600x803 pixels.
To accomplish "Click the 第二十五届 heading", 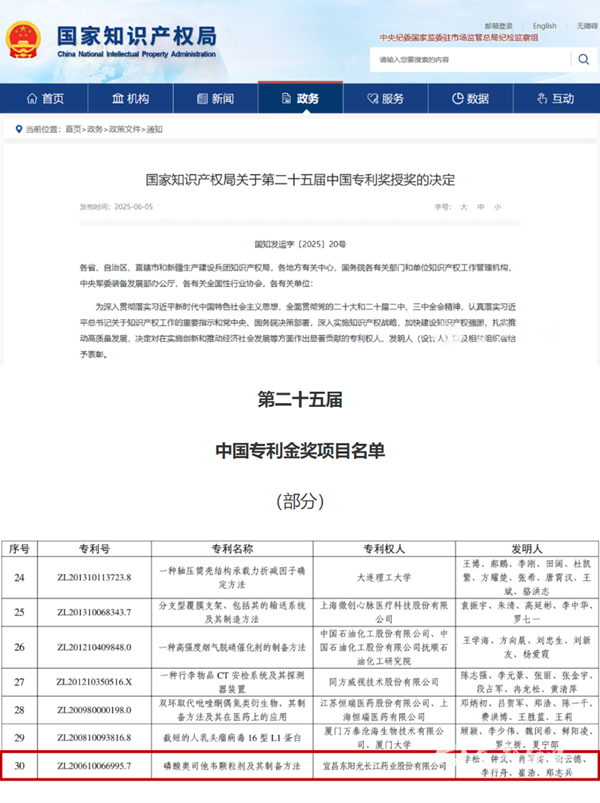I will [x=300, y=399].
